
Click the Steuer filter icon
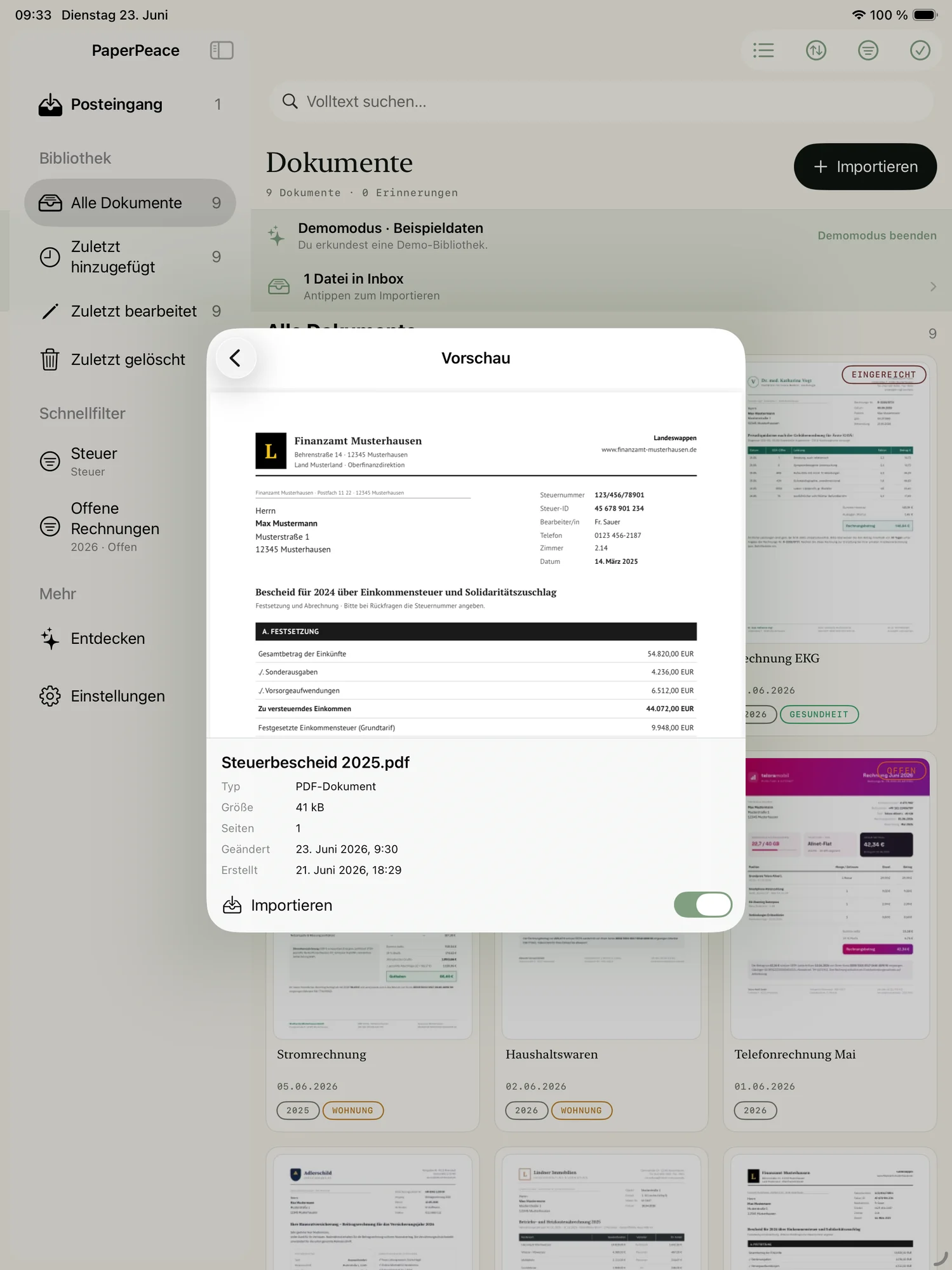[x=50, y=461]
